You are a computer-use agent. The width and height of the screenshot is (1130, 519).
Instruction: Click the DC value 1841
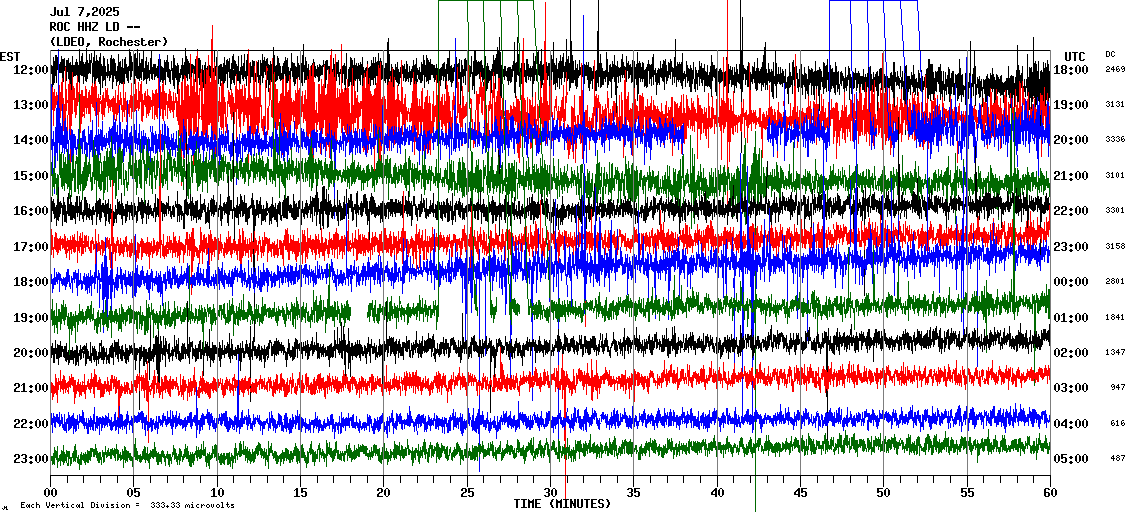tap(1115, 318)
